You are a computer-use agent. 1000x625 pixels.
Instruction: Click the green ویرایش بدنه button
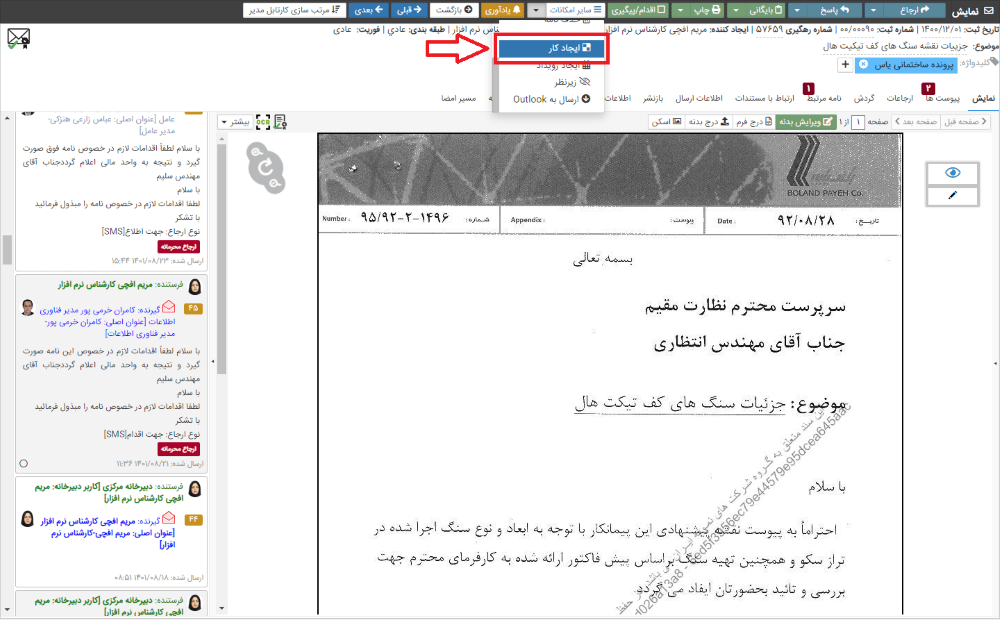click(808, 120)
